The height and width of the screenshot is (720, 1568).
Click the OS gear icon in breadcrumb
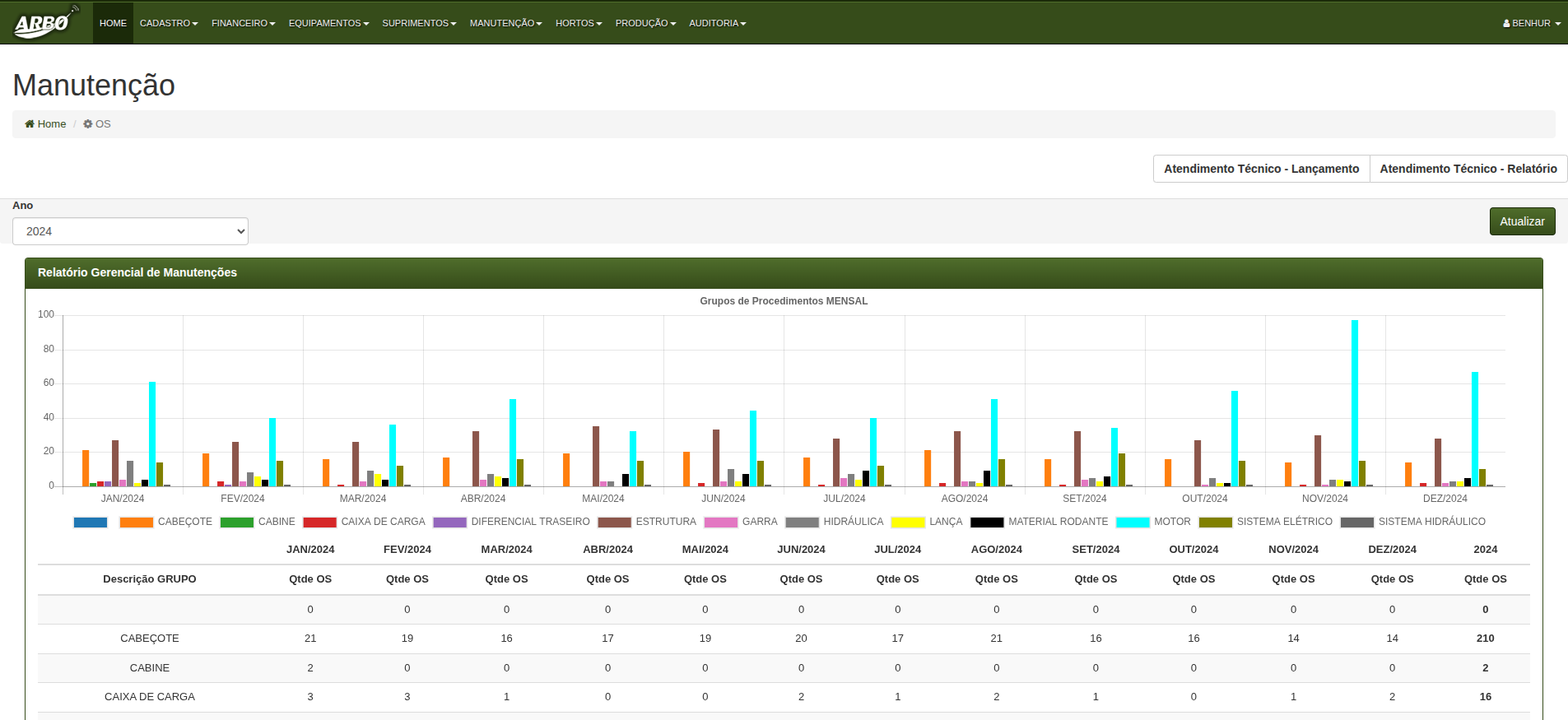click(x=88, y=124)
